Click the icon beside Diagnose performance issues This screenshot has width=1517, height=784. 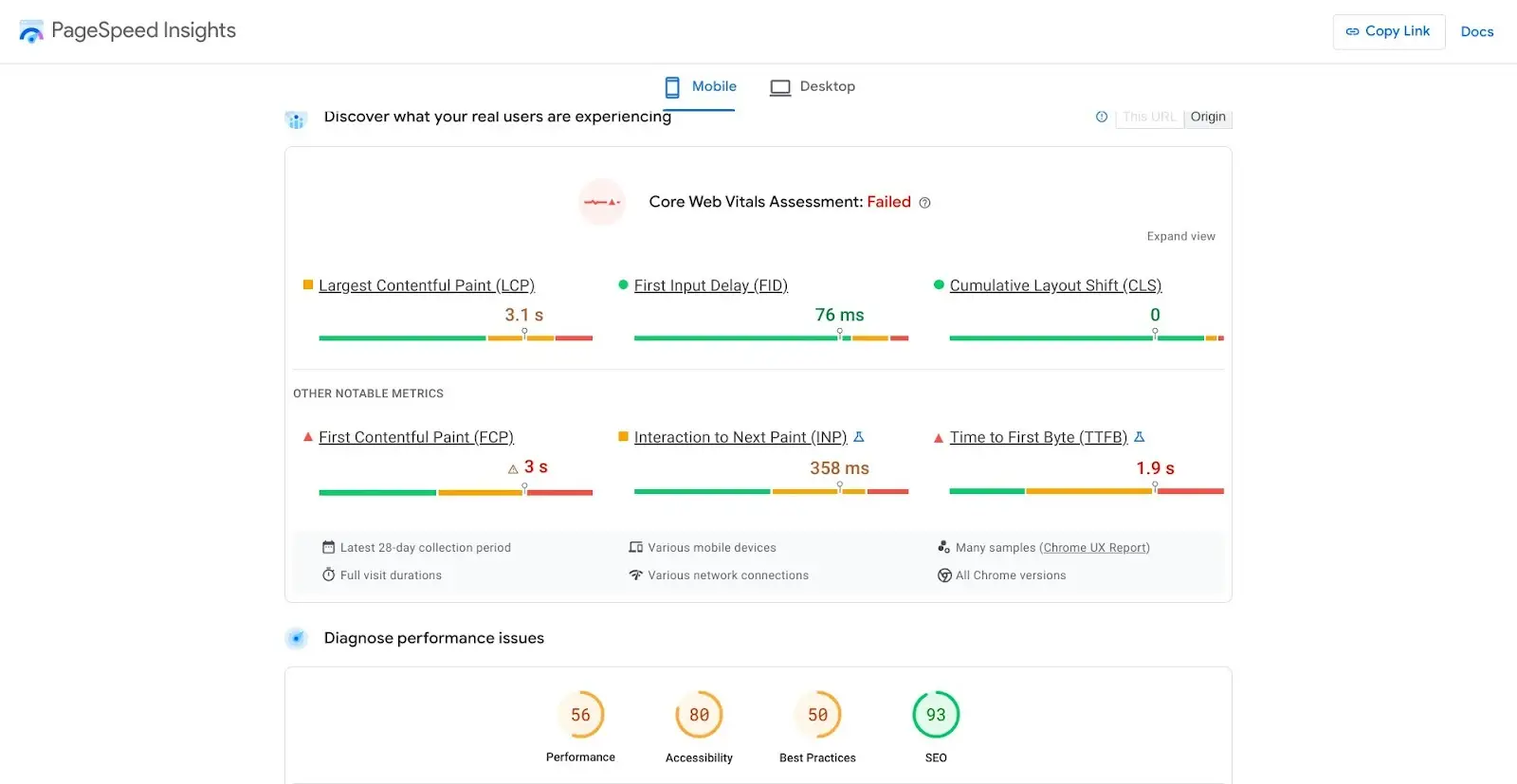[x=297, y=638]
